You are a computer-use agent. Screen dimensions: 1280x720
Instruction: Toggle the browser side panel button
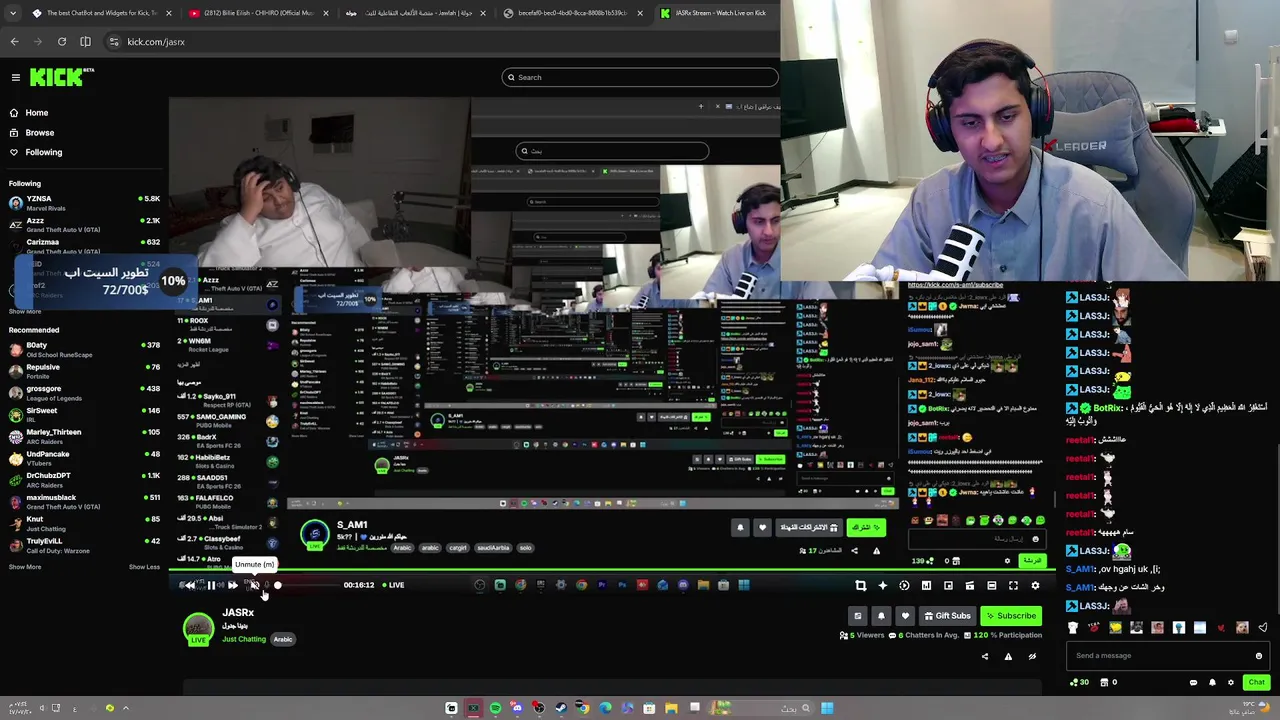point(86,42)
